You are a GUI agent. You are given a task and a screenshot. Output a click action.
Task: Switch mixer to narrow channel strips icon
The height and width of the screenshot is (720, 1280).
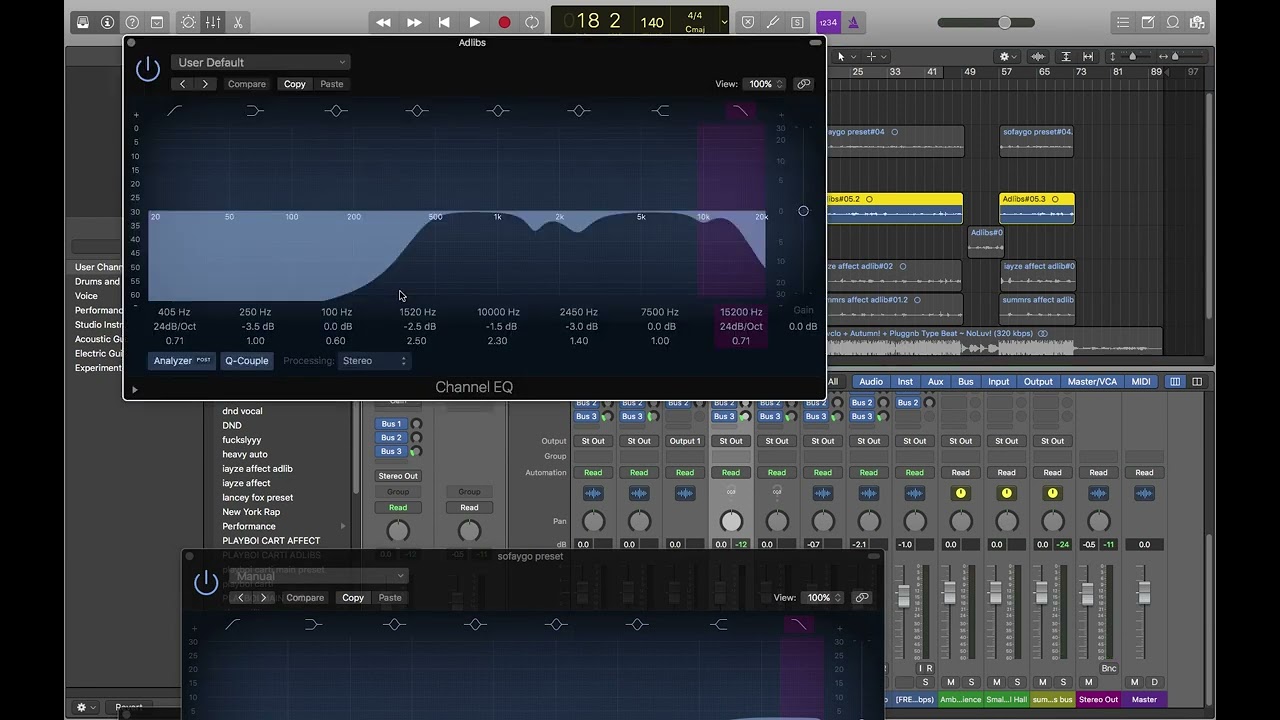1175,381
